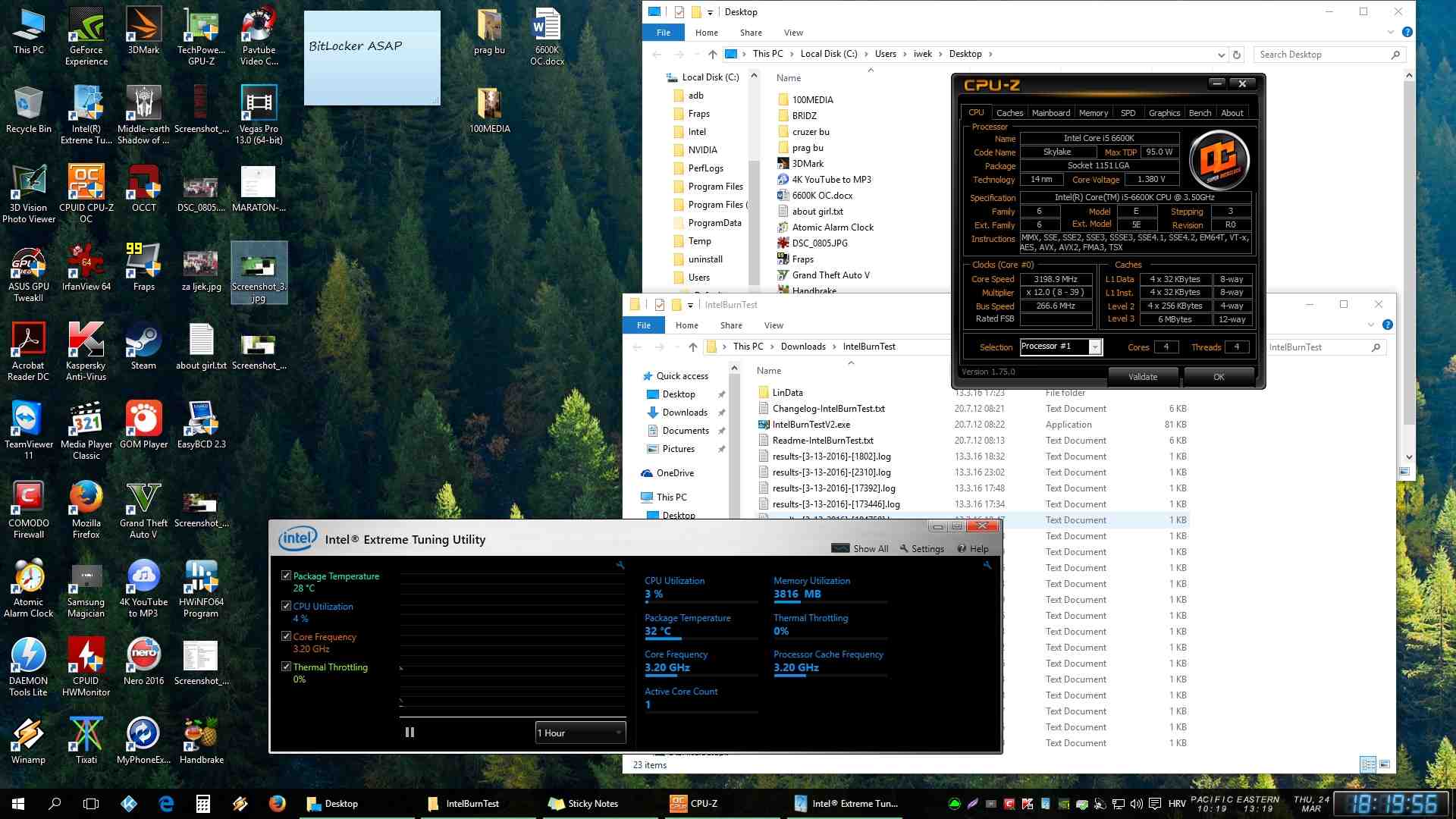Uncheck the Package Temperature checkbox
The width and height of the screenshot is (1456, 819).
coord(286,576)
